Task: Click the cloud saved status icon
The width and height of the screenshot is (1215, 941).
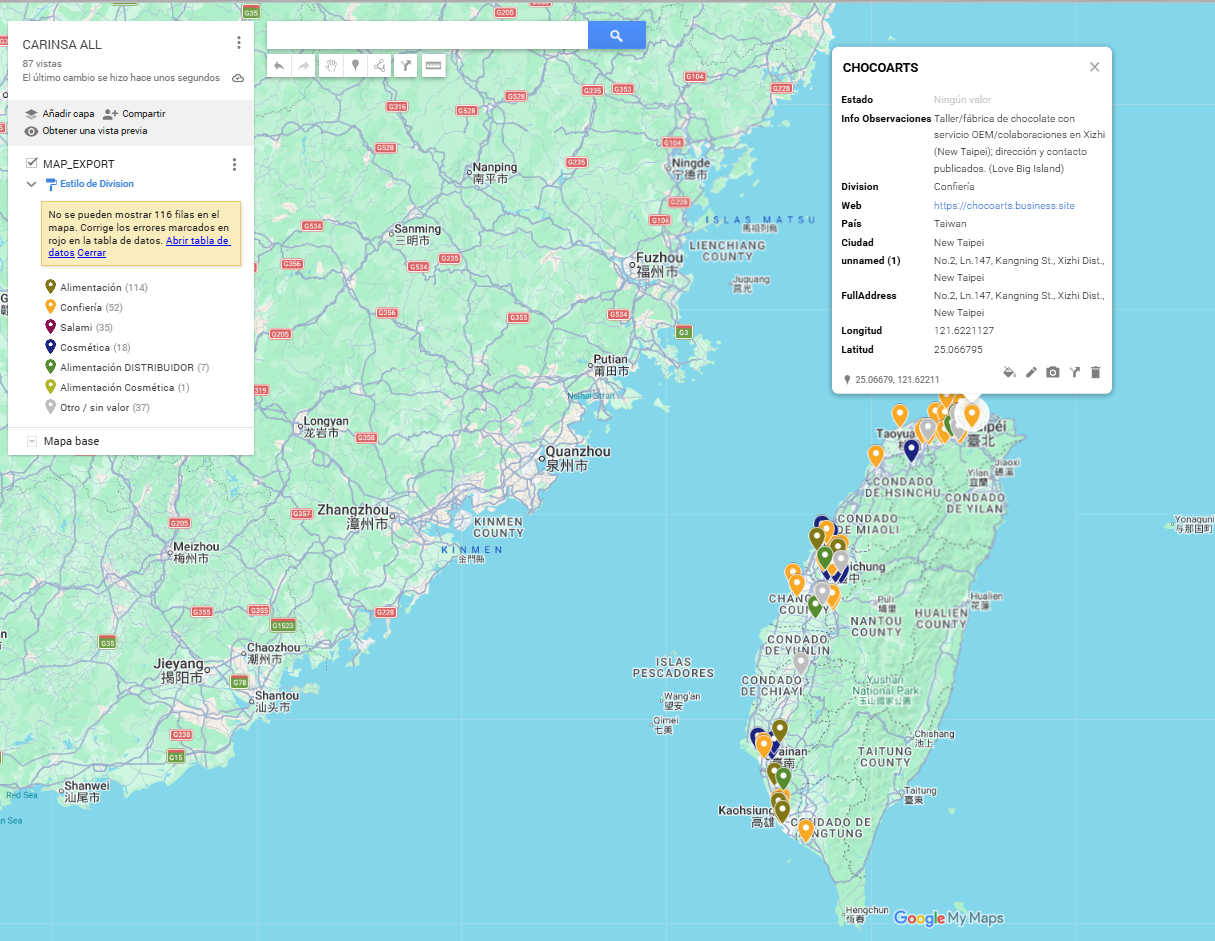Action: (238, 78)
